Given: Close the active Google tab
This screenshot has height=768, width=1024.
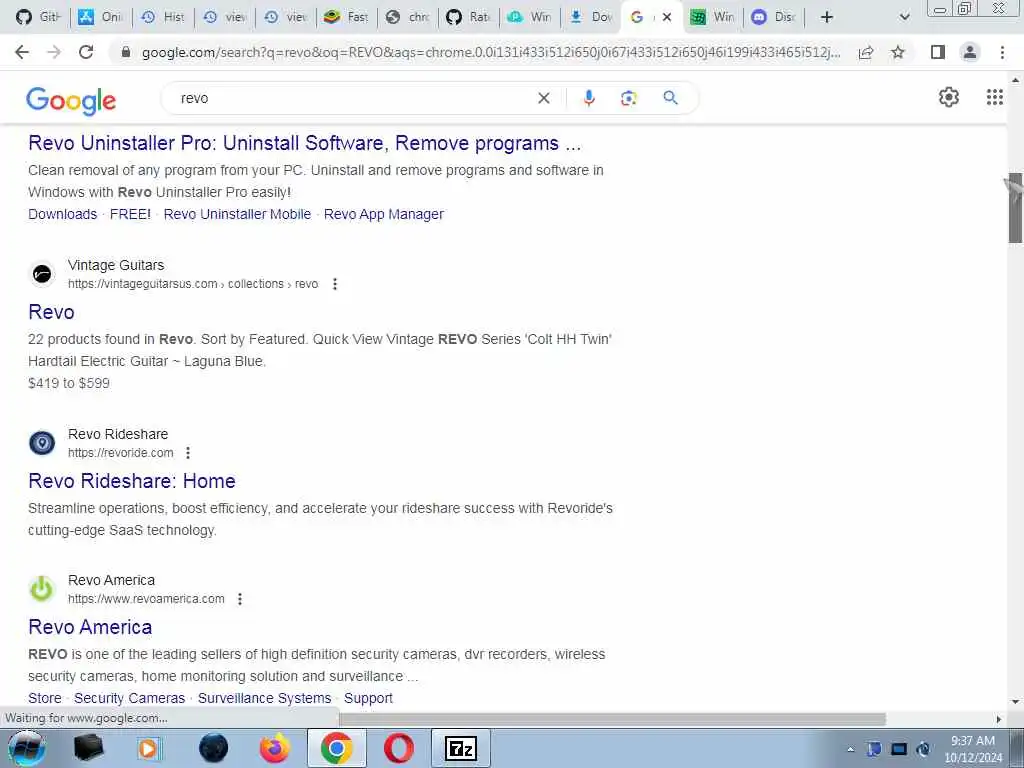Looking at the screenshot, I should point(667,17).
